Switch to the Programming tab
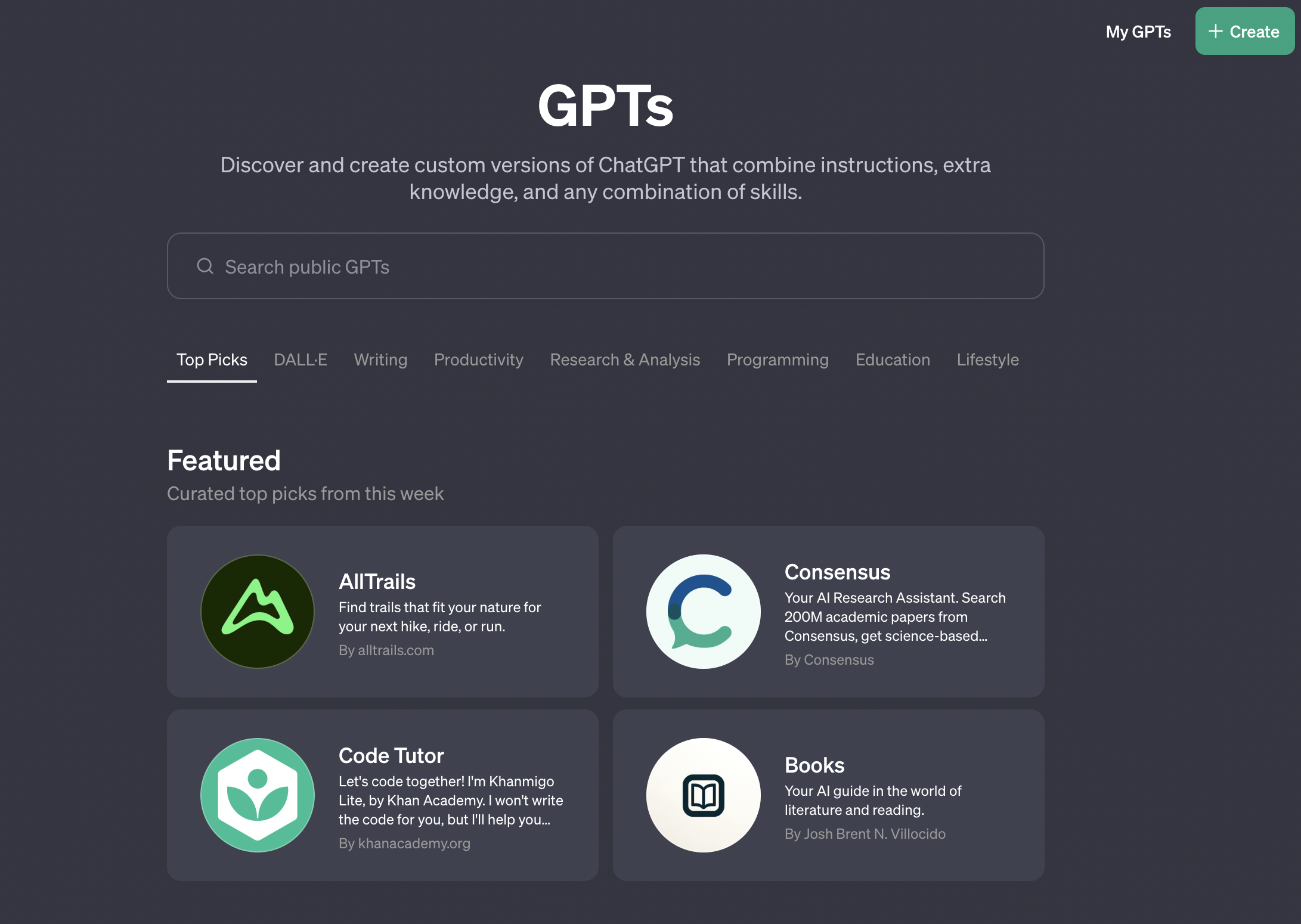1301x924 pixels. click(777, 359)
